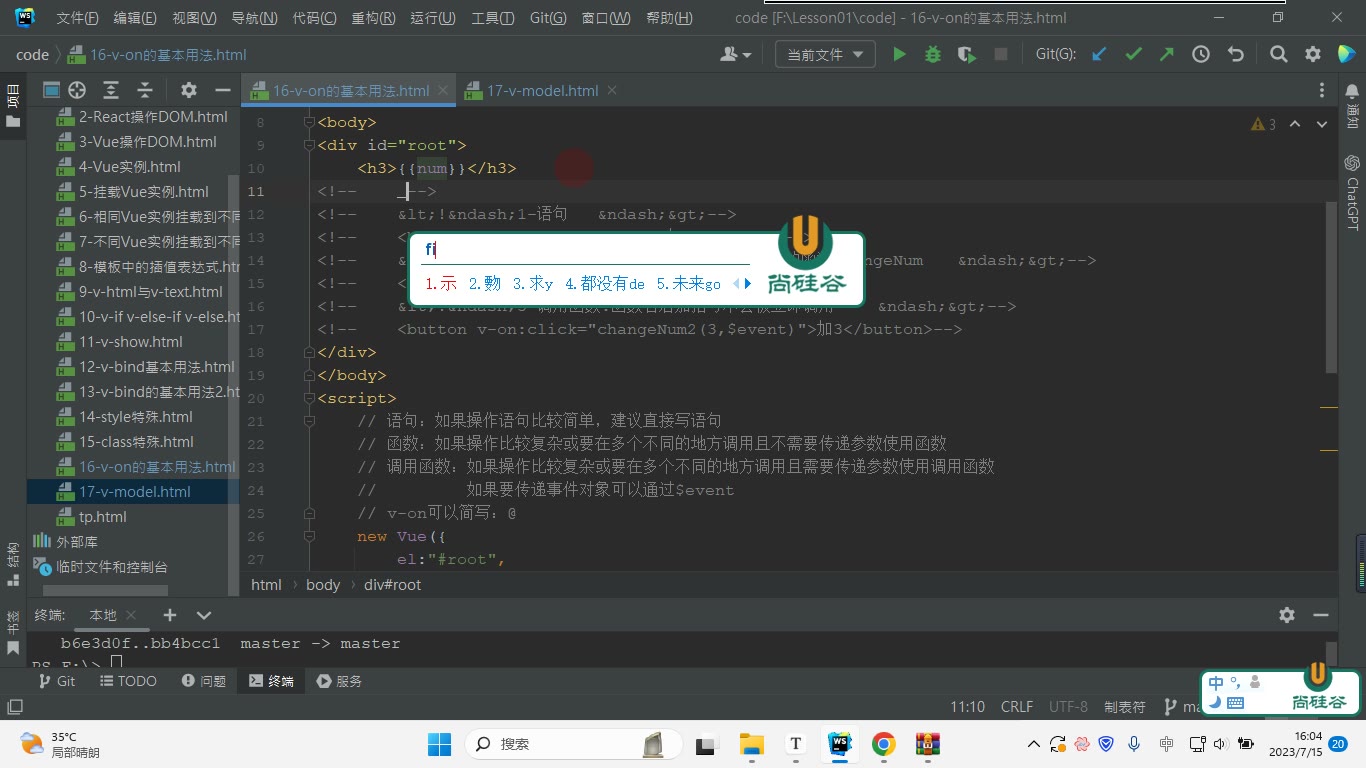
Task: Add a new terminal session with plus icon
Action: pos(170,615)
